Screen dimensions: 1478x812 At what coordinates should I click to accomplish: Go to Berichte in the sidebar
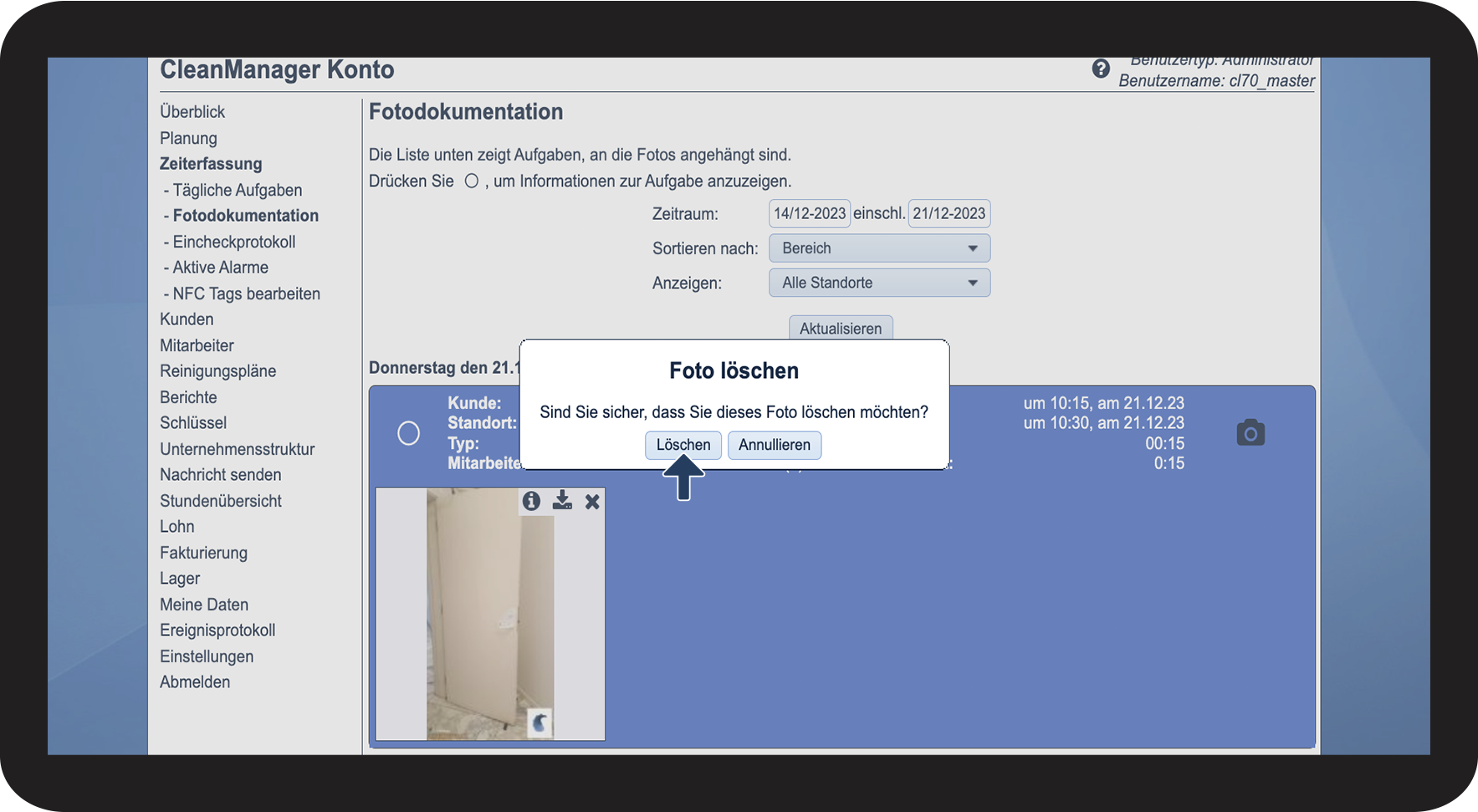coord(188,397)
